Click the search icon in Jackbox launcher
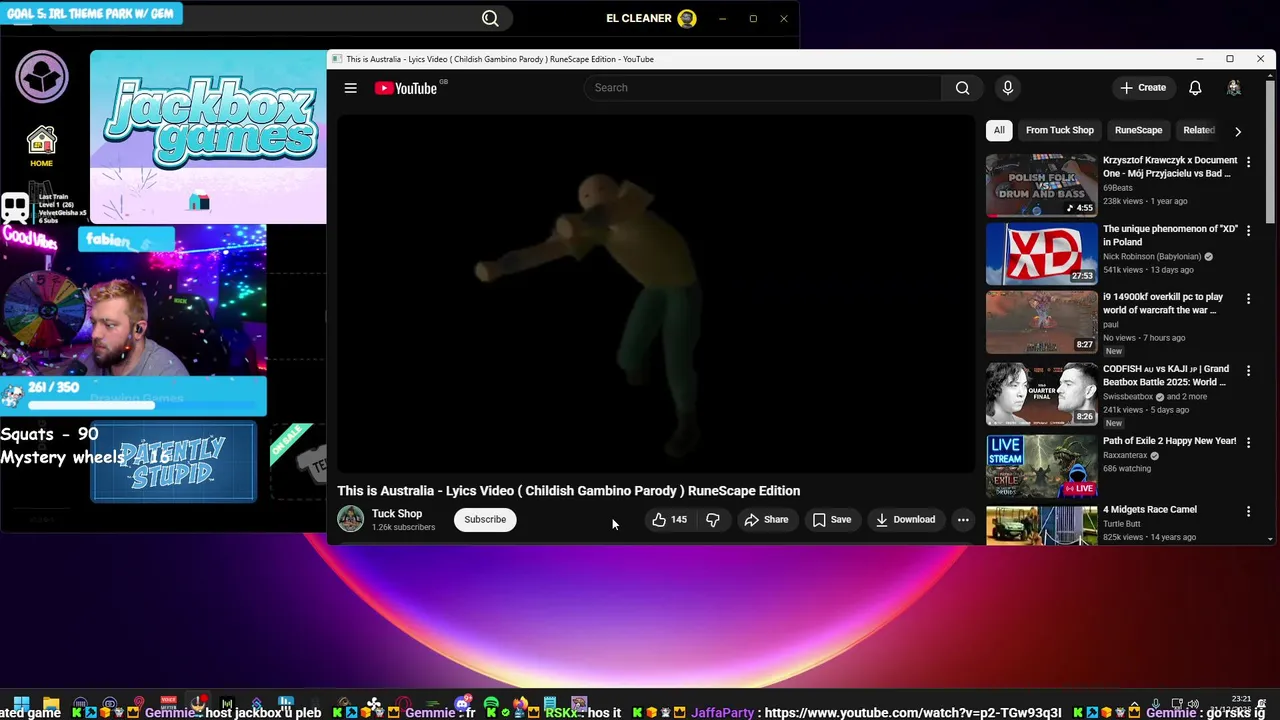This screenshot has height=720, width=1280. click(x=490, y=18)
